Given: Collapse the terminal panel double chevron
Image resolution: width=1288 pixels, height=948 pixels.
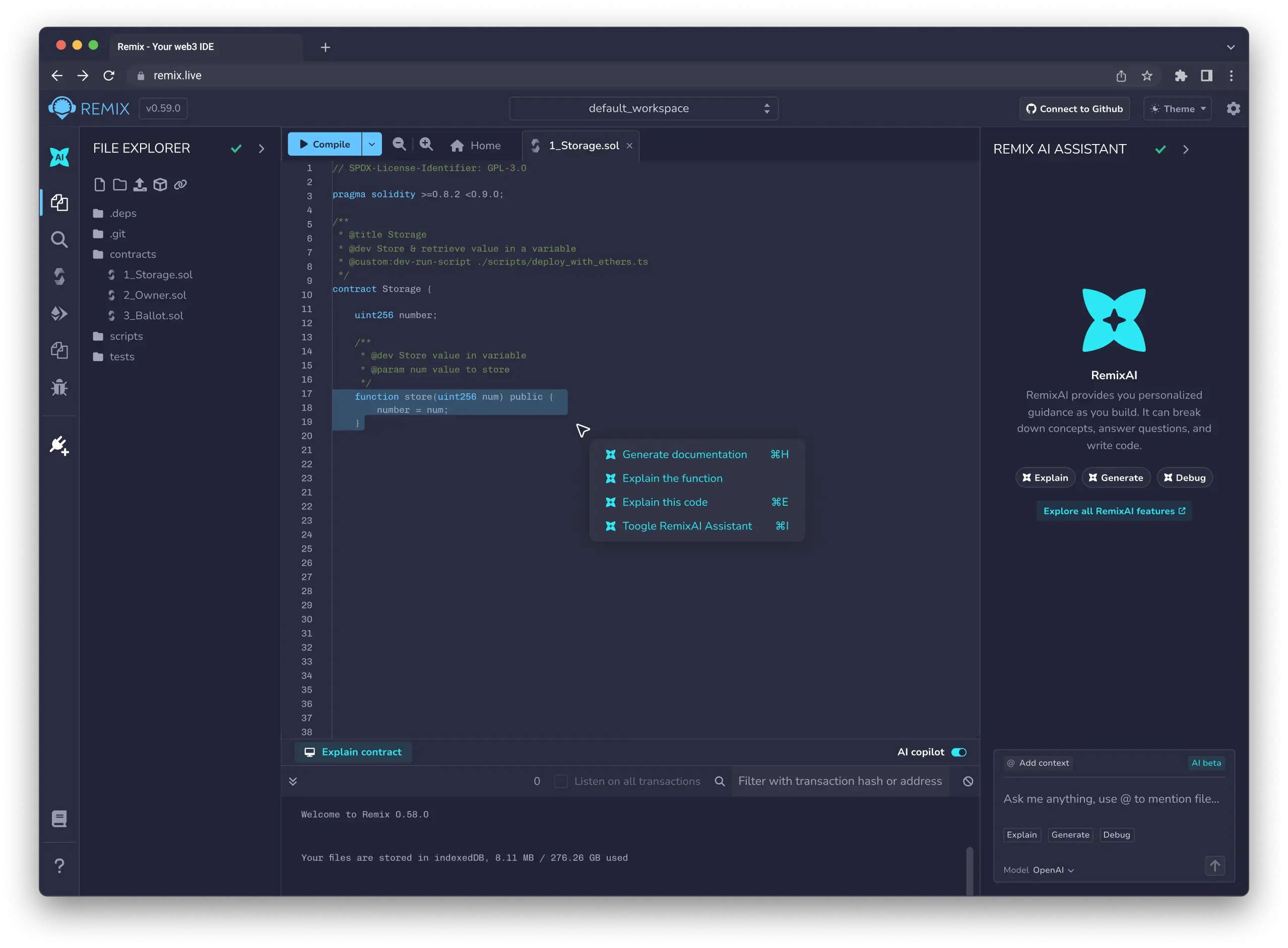Looking at the screenshot, I should (x=293, y=781).
